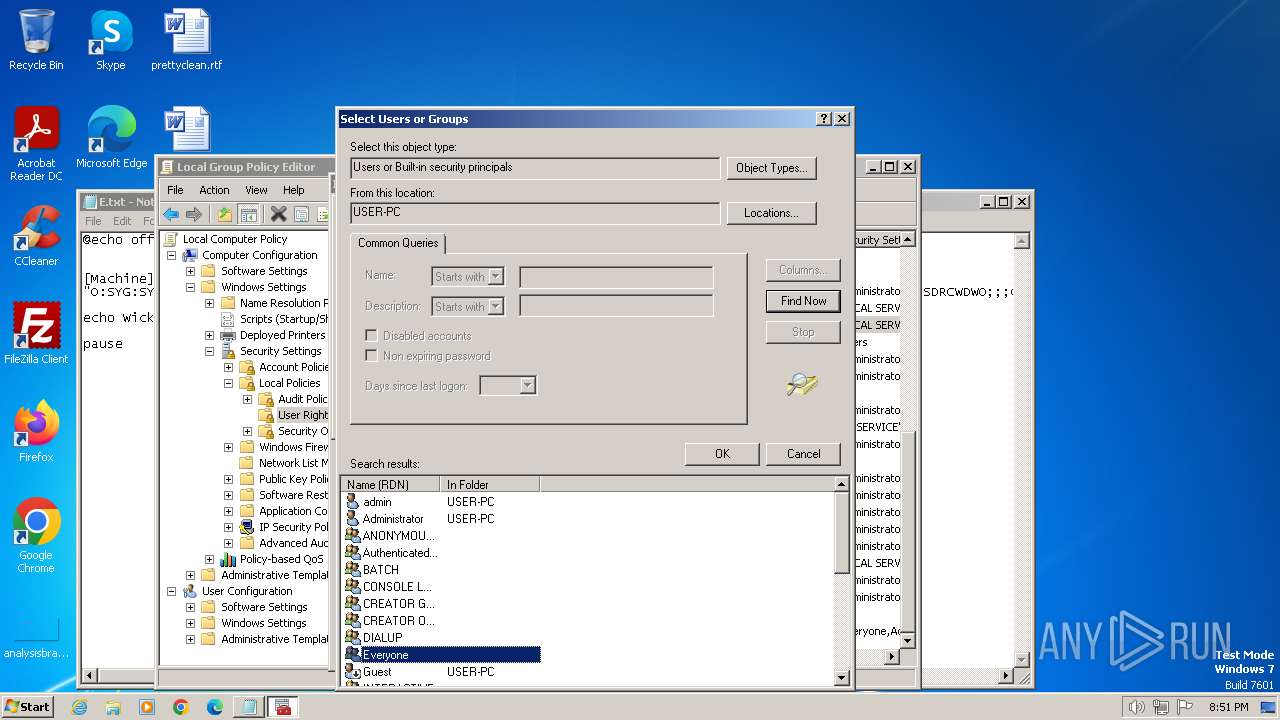Collapse the Security Settings node
The width and height of the screenshot is (1280, 720).
click(x=209, y=351)
